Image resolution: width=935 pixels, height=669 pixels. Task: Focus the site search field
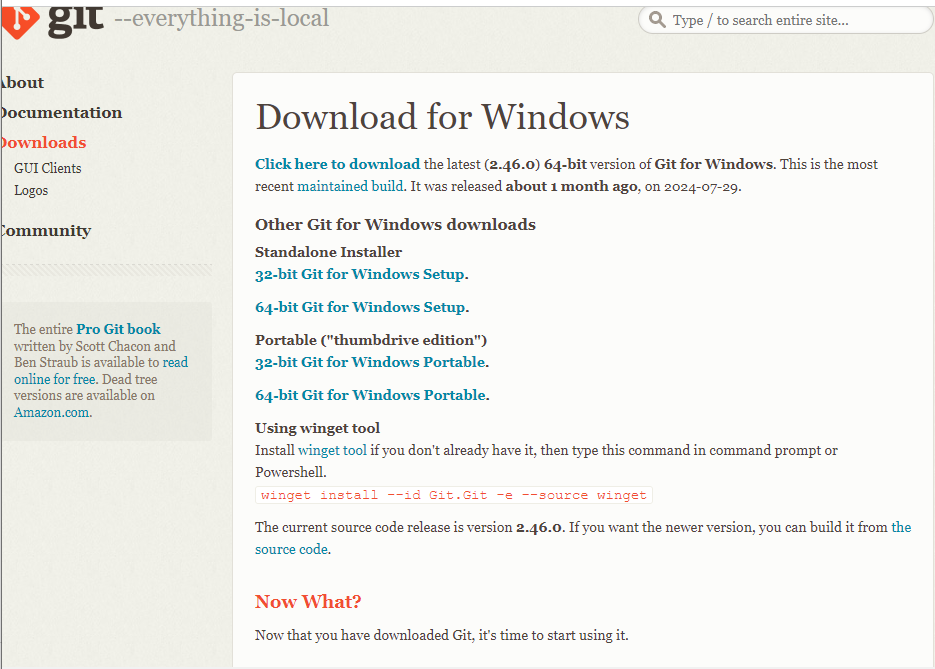[785, 20]
